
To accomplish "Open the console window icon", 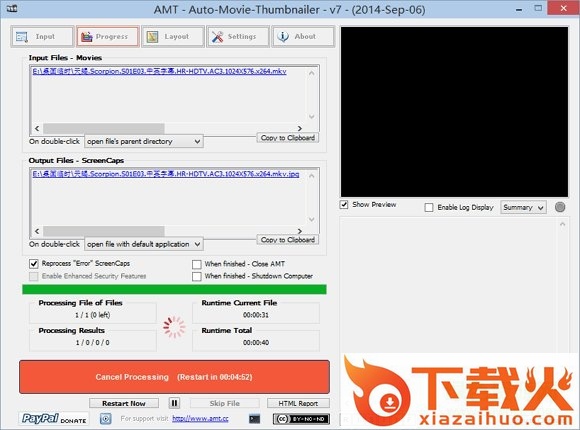I will (x=254, y=419).
